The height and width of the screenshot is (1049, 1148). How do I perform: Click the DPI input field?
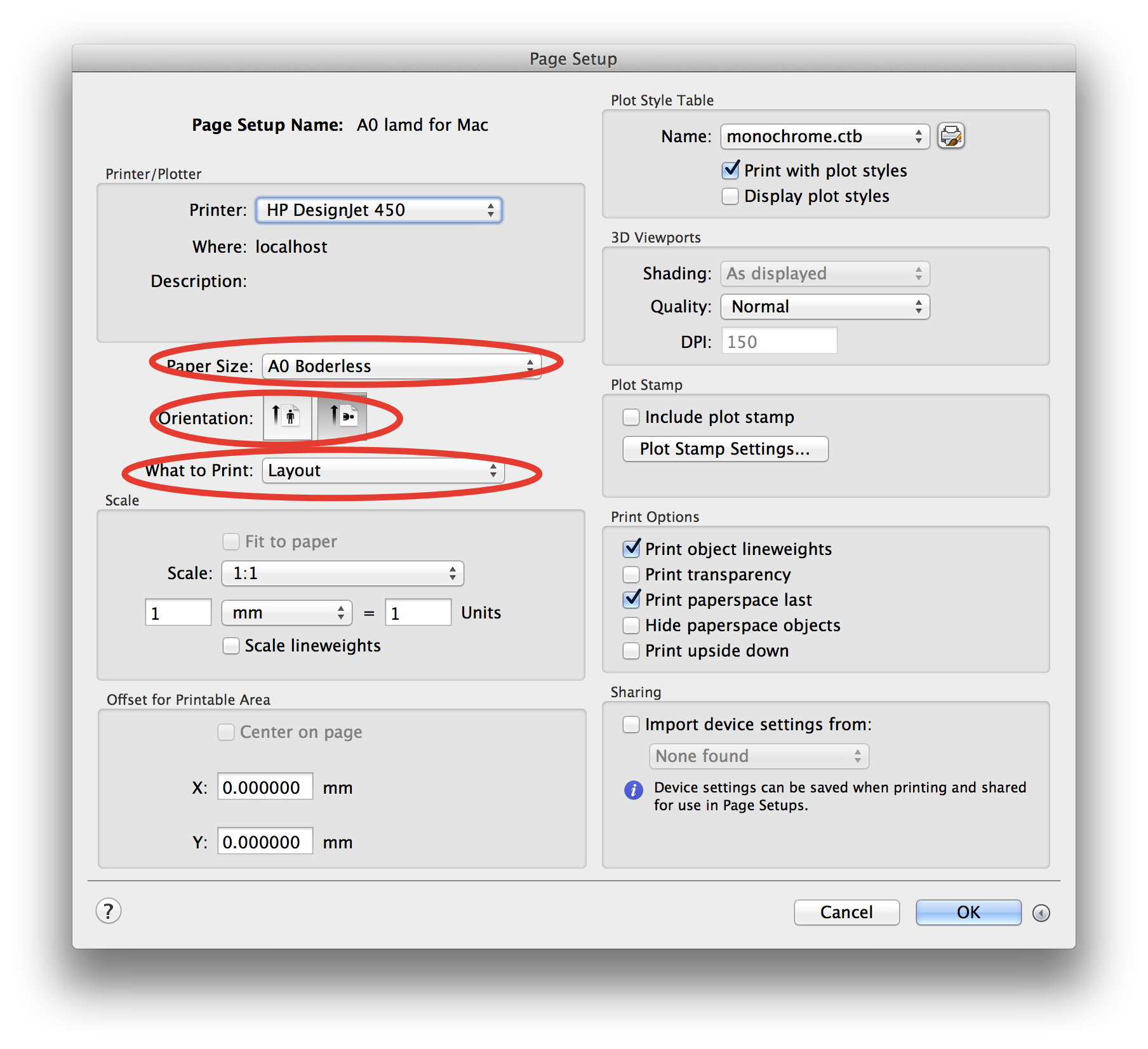click(x=778, y=341)
